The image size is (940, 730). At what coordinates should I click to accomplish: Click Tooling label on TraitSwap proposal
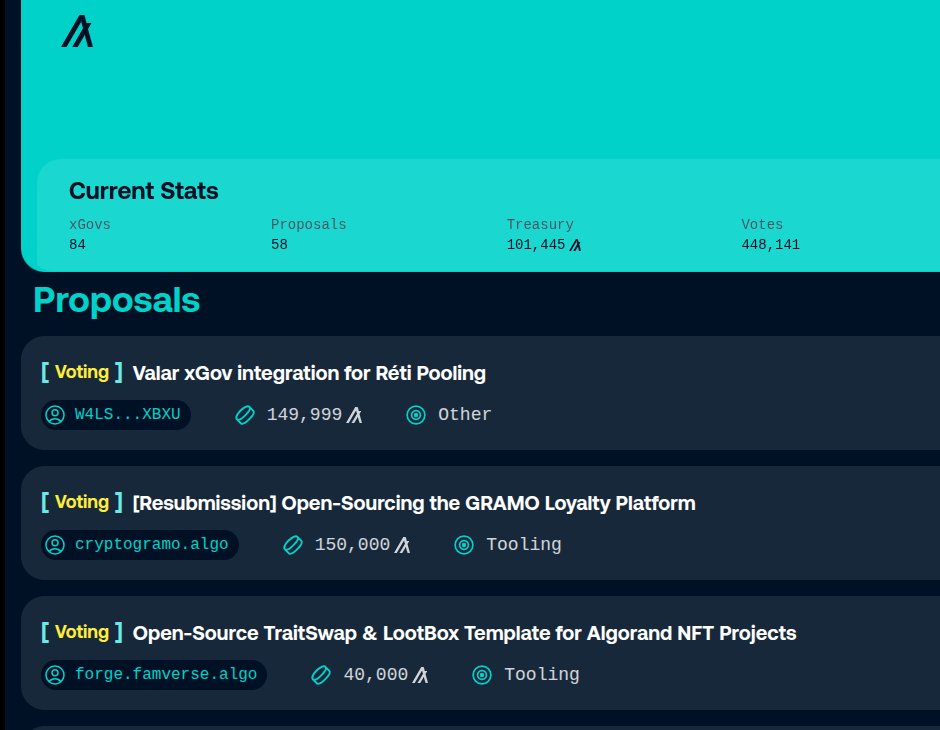542,675
